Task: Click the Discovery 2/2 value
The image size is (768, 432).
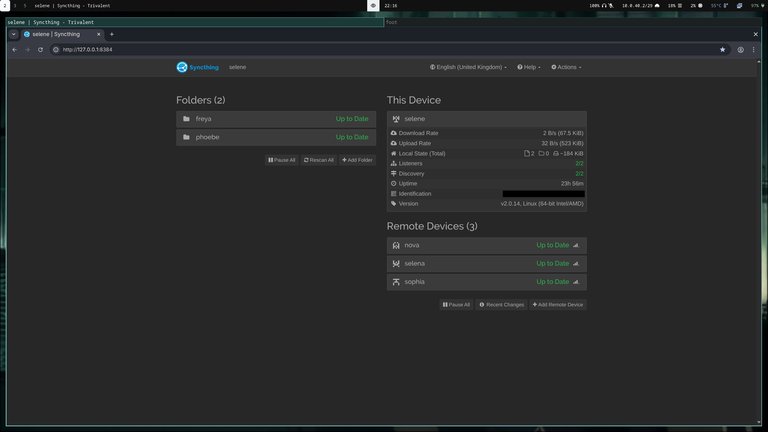Action: [x=579, y=174]
